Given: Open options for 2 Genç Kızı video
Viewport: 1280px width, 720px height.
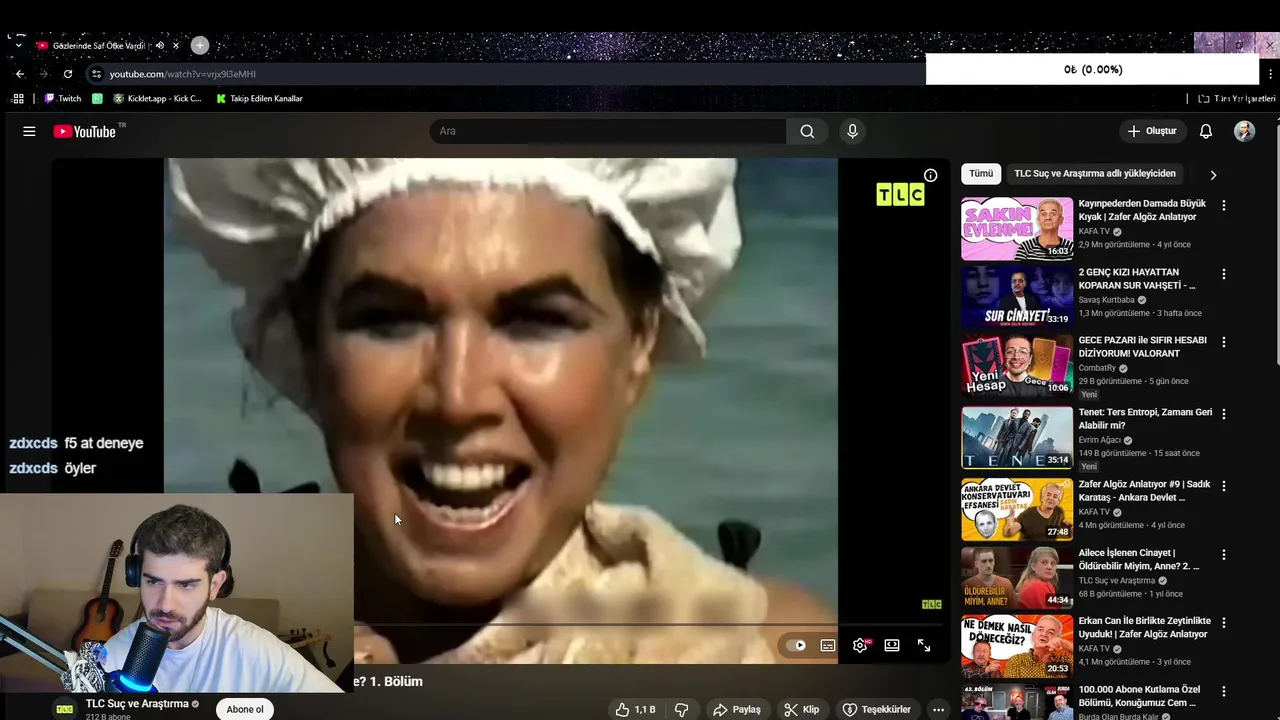Looking at the screenshot, I should coord(1224,273).
